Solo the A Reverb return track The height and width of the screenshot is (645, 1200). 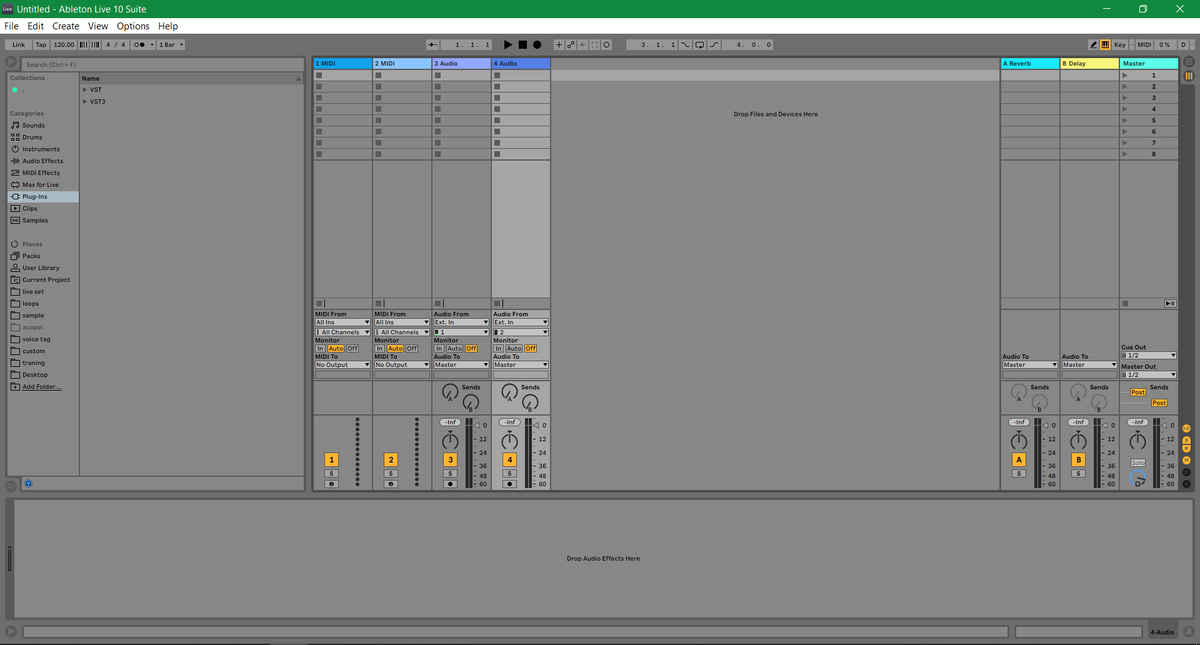coord(1019,473)
